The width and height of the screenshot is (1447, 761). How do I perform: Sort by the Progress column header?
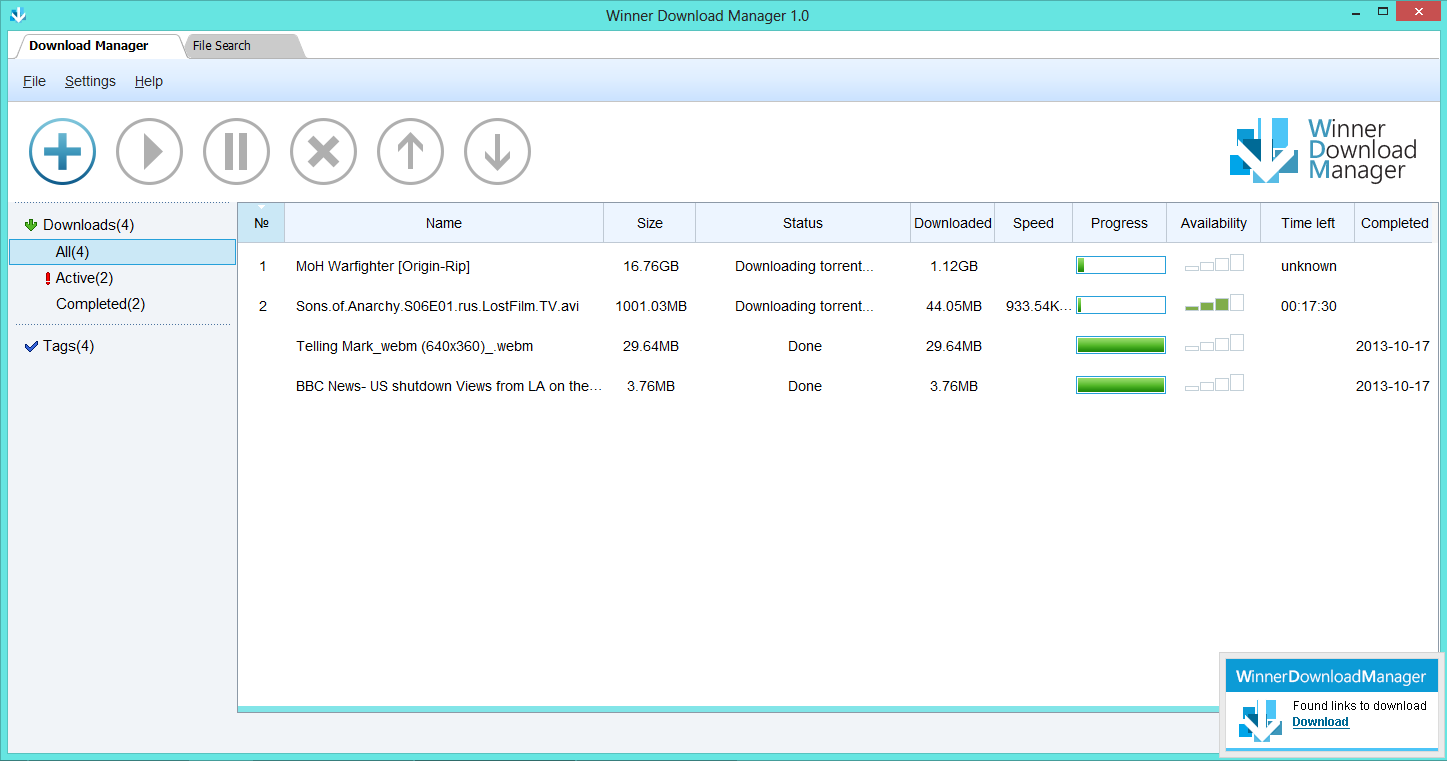(1119, 223)
